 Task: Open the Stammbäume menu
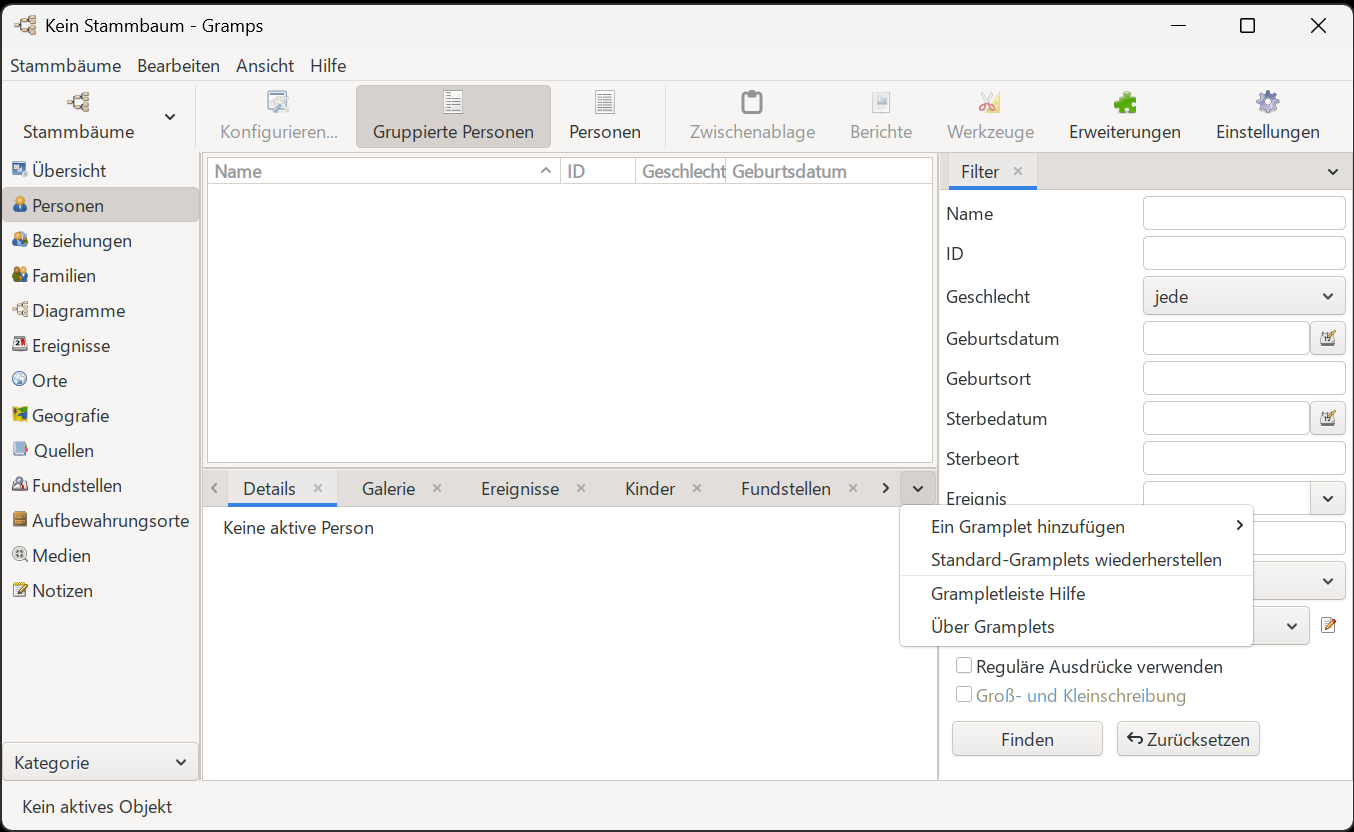pos(65,66)
